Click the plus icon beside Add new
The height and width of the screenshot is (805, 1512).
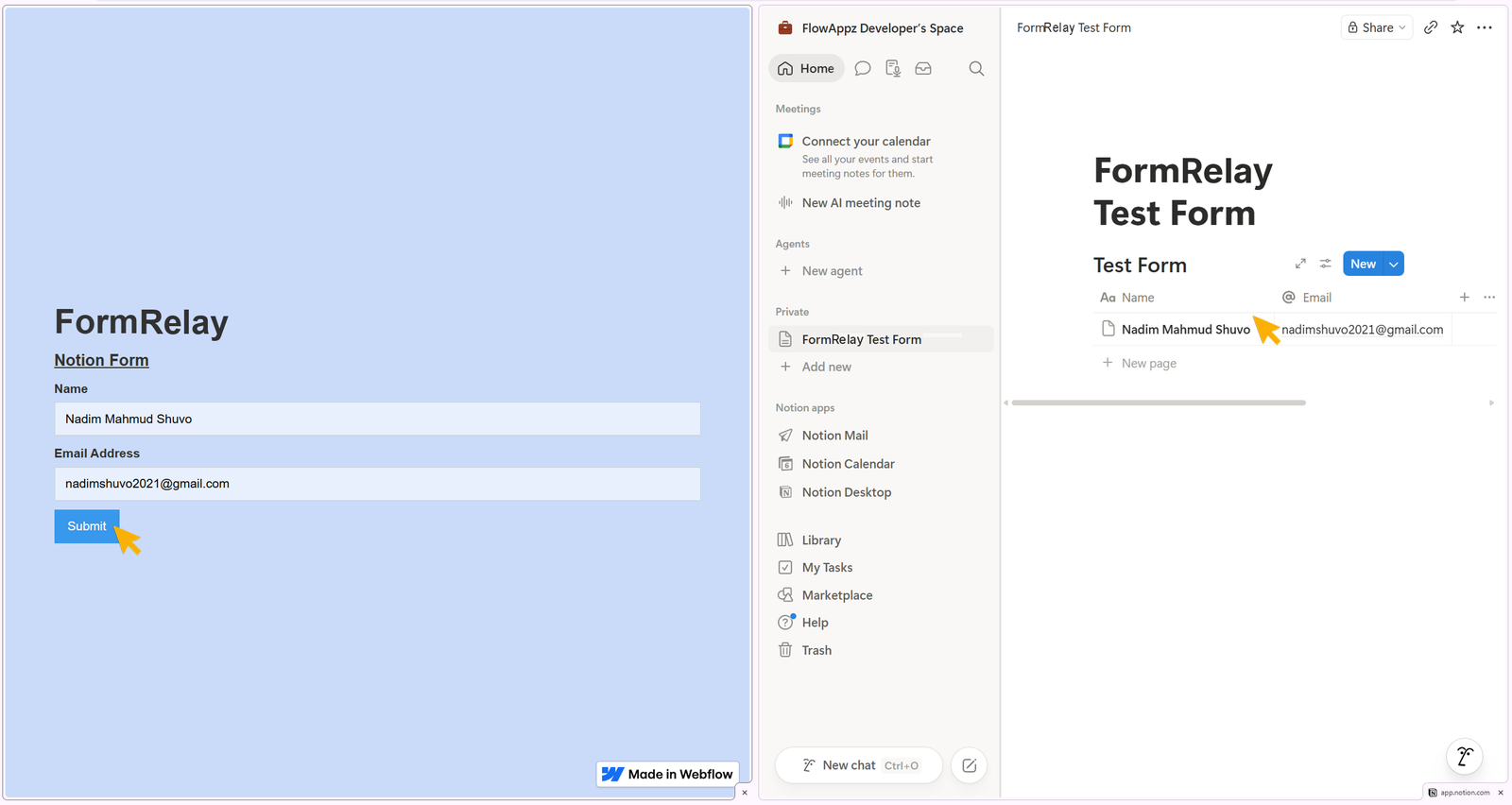(x=785, y=367)
